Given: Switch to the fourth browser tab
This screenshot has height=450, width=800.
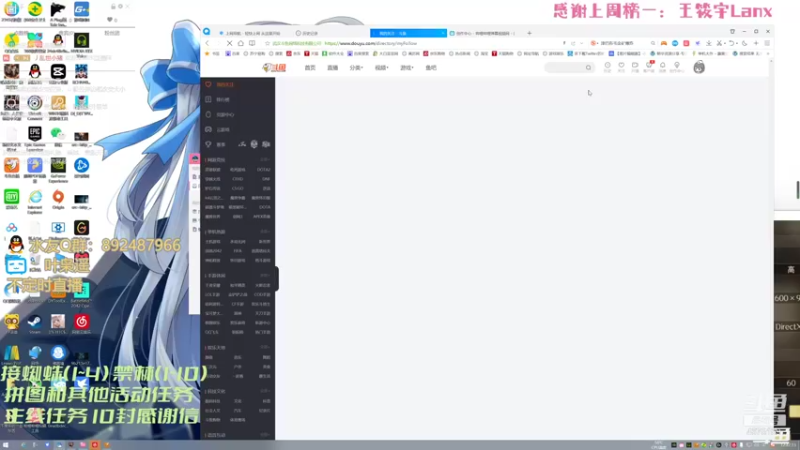Looking at the screenshot, I should (485, 33).
